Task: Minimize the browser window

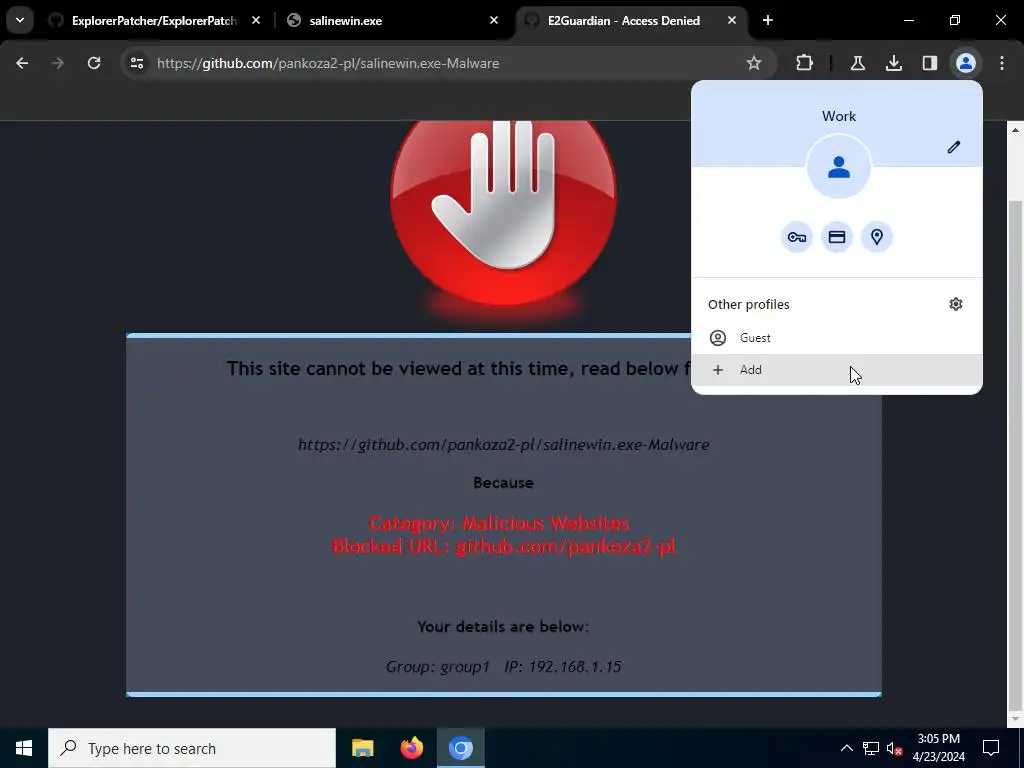Action: pos(908,20)
